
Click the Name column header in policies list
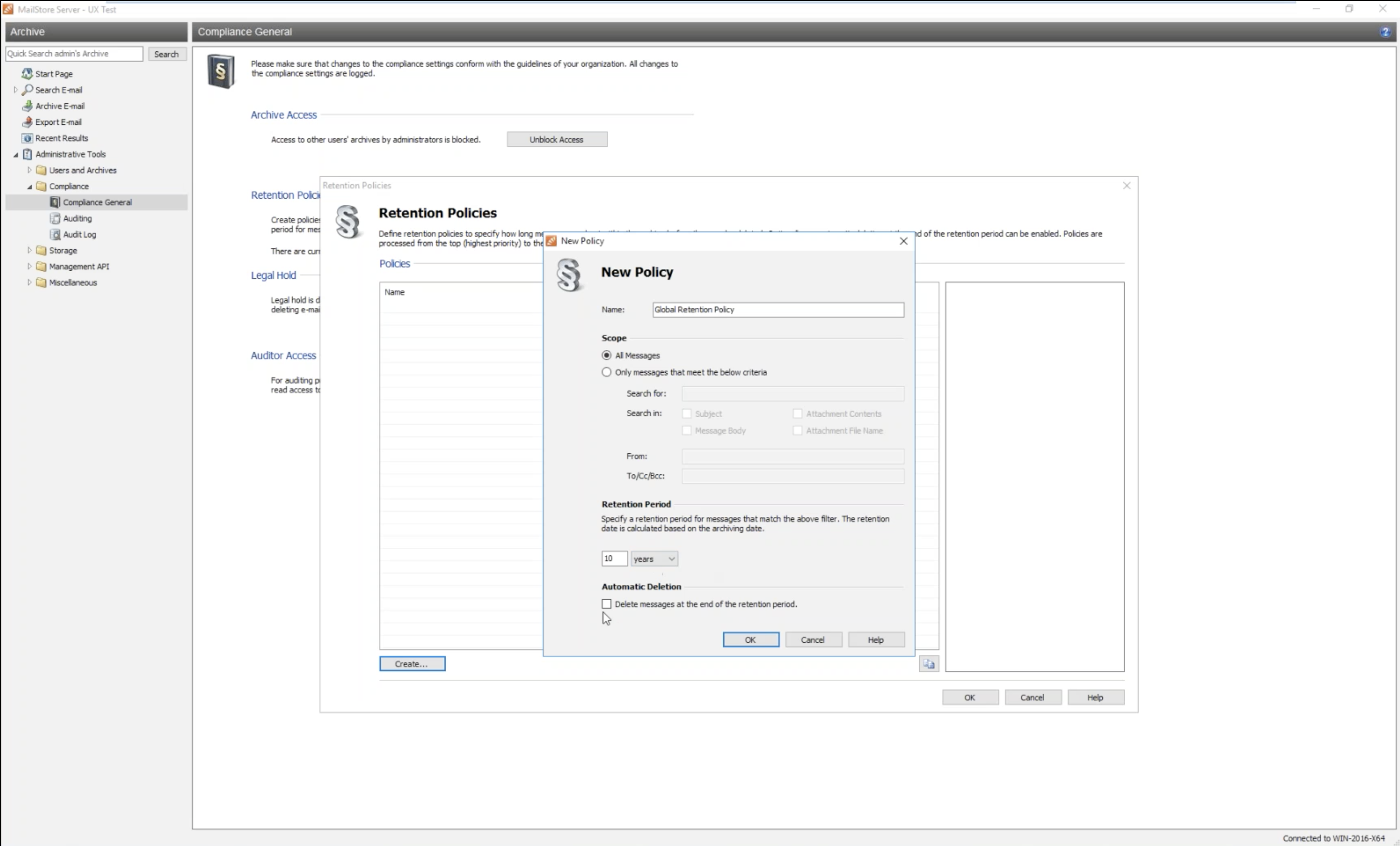point(394,292)
